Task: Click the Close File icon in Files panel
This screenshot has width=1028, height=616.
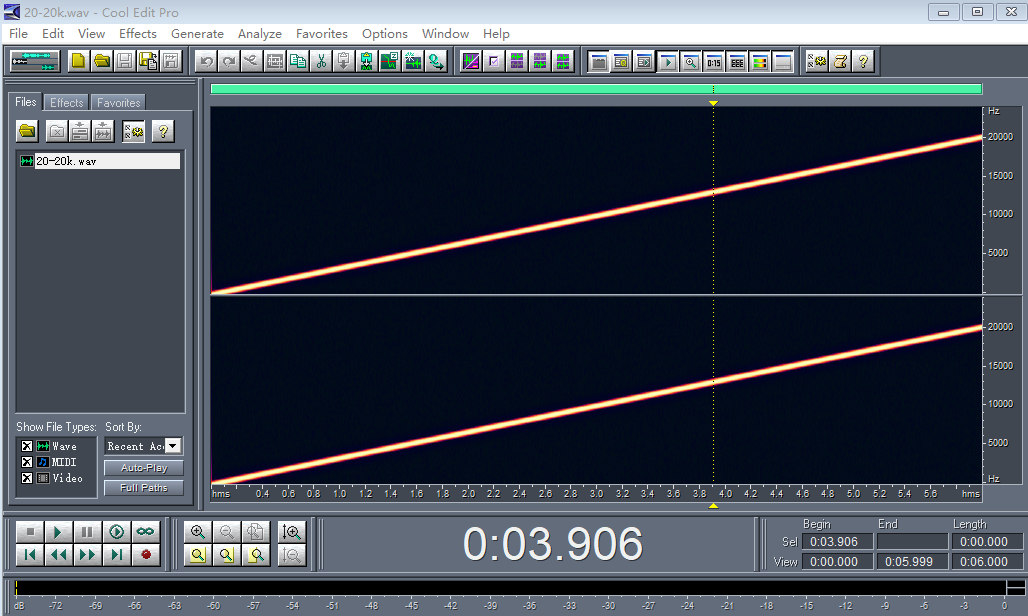Action: pyautogui.click(x=57, y=131)
